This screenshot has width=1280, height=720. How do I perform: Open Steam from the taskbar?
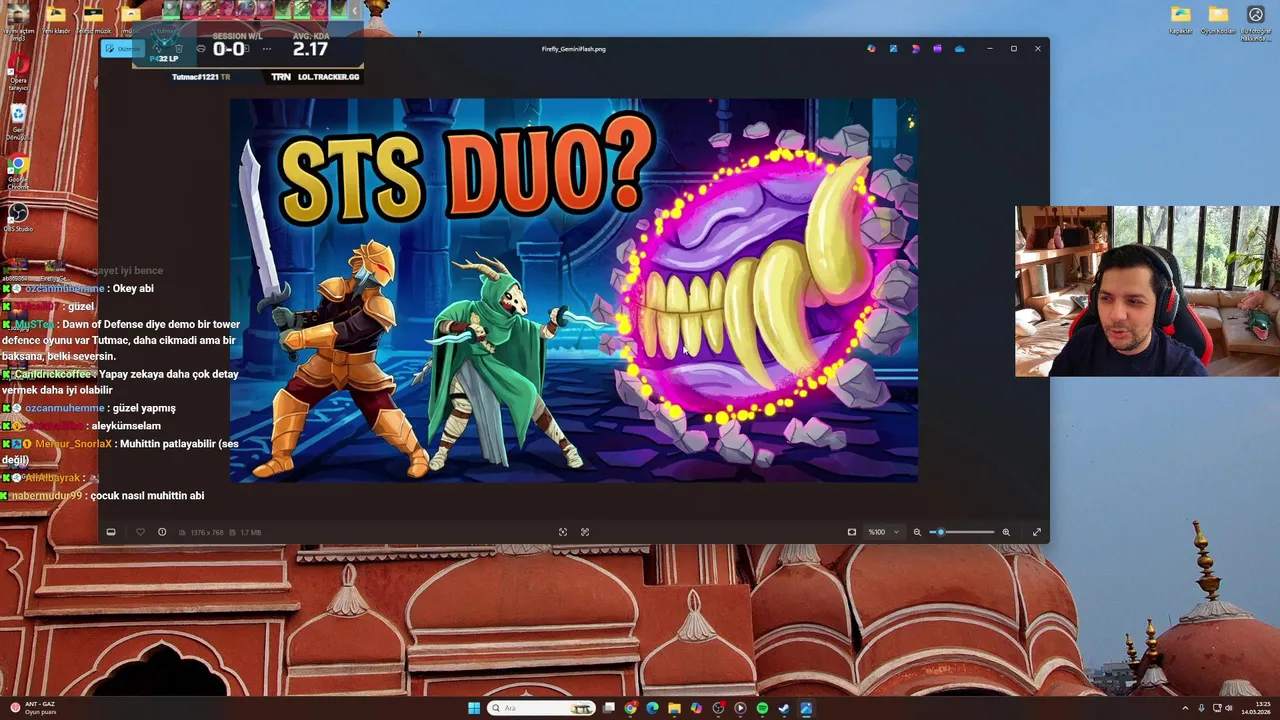(784, 708)
